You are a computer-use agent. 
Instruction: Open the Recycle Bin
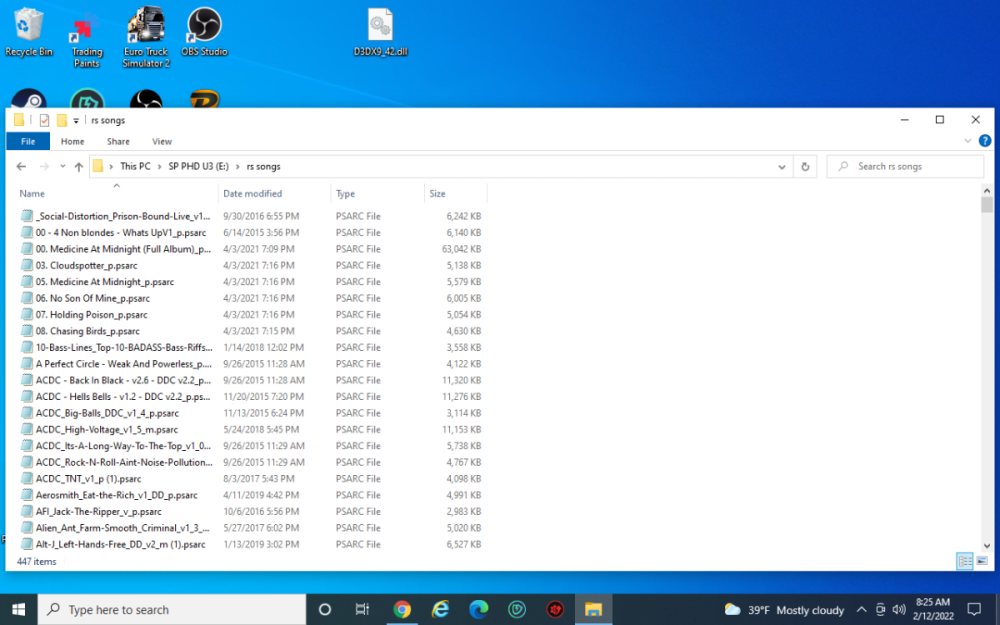click(x=29, y=25)
